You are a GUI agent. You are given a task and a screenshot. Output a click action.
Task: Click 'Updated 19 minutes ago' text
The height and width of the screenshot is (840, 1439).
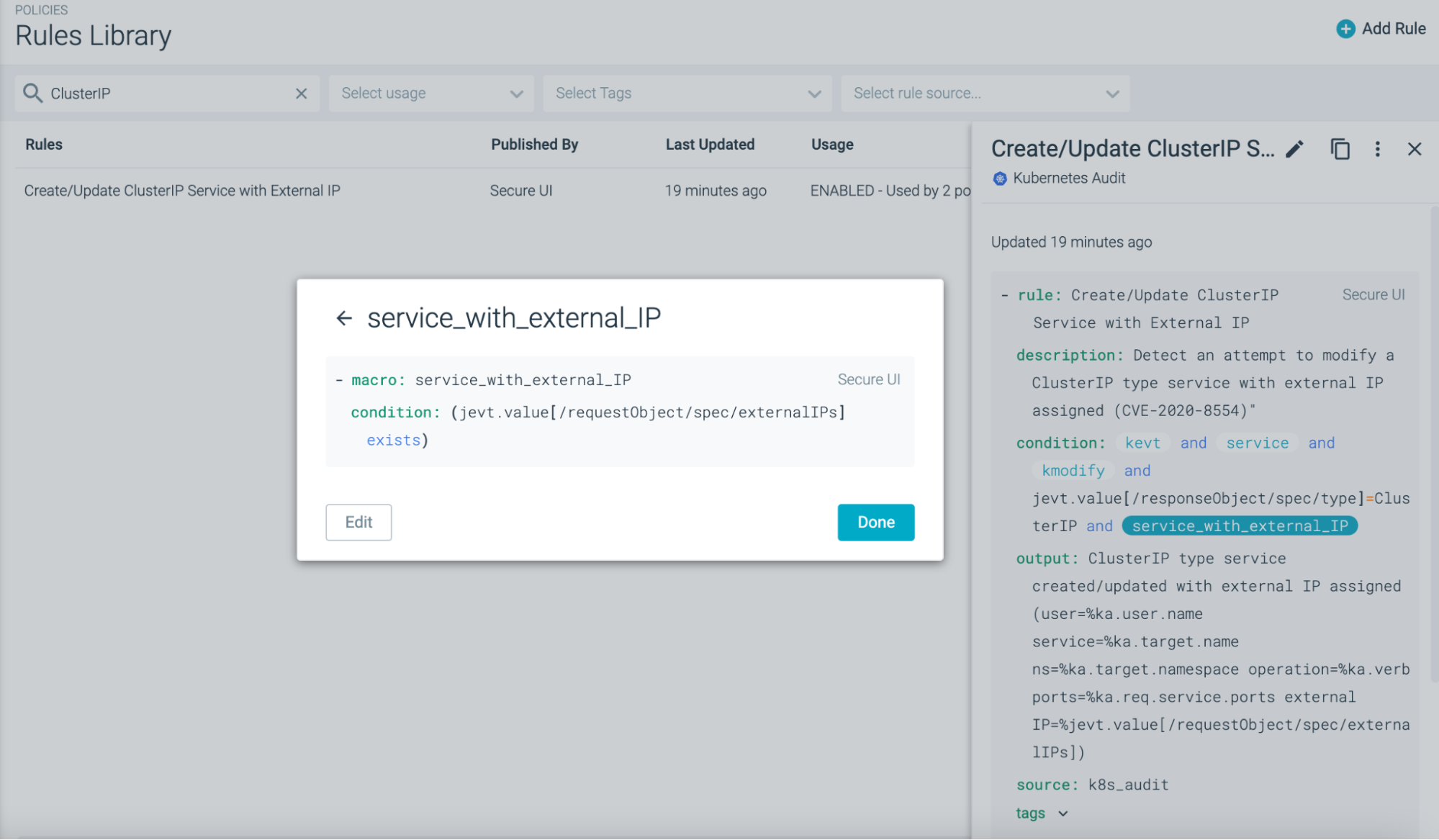(x=1071, y=243)
